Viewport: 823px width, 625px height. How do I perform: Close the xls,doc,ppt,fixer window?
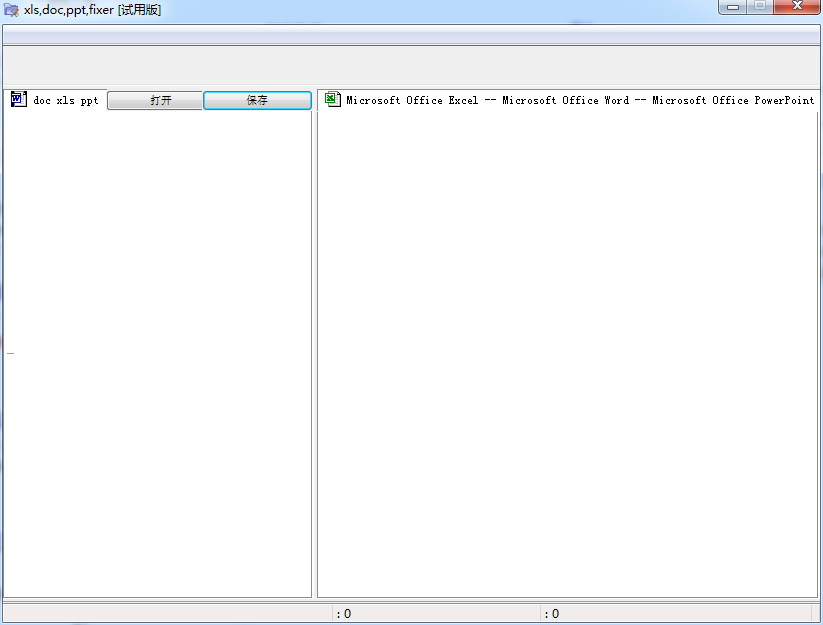pyautogui.click(x=797, y=7)
